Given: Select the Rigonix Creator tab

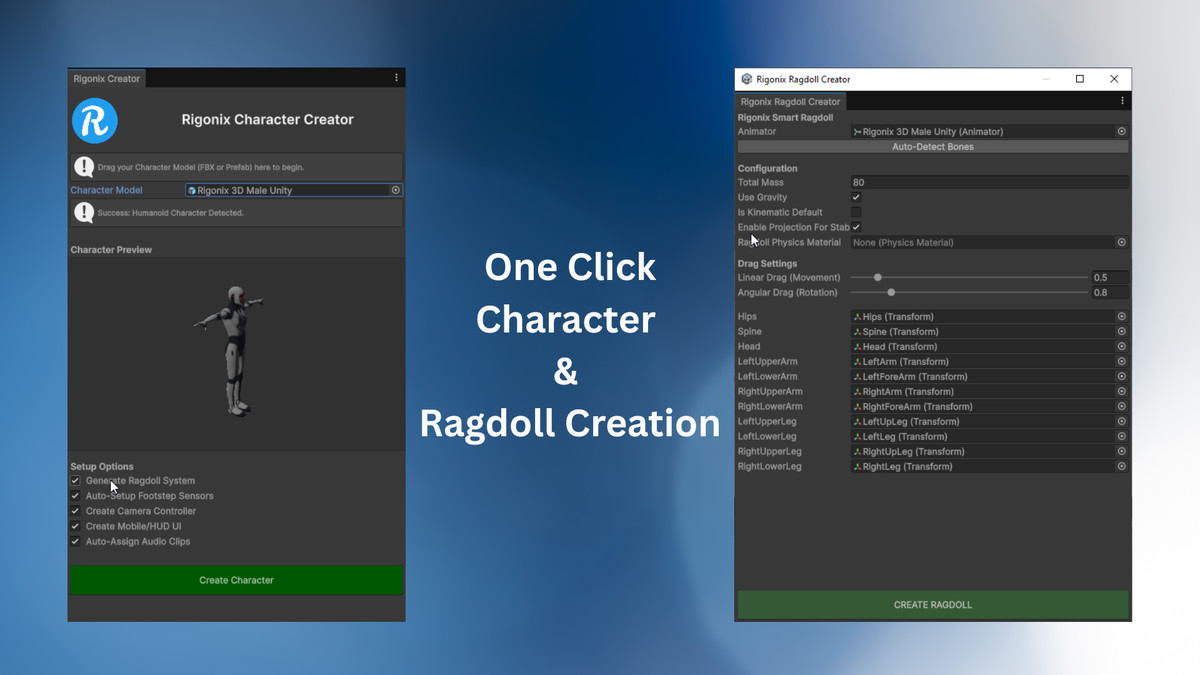Looking at the screenshot, I should (x=107, y=78).
